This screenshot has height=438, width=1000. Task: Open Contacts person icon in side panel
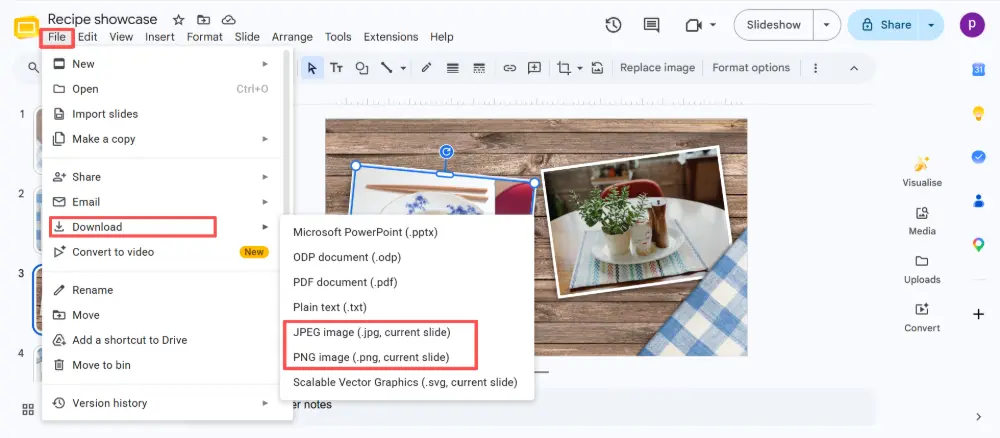click(978, 201)
